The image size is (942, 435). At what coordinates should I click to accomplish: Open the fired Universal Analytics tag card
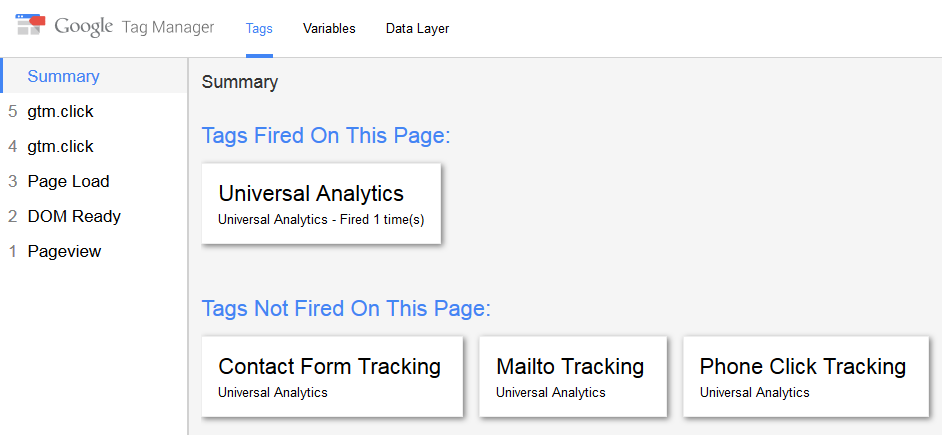(321, 204)
